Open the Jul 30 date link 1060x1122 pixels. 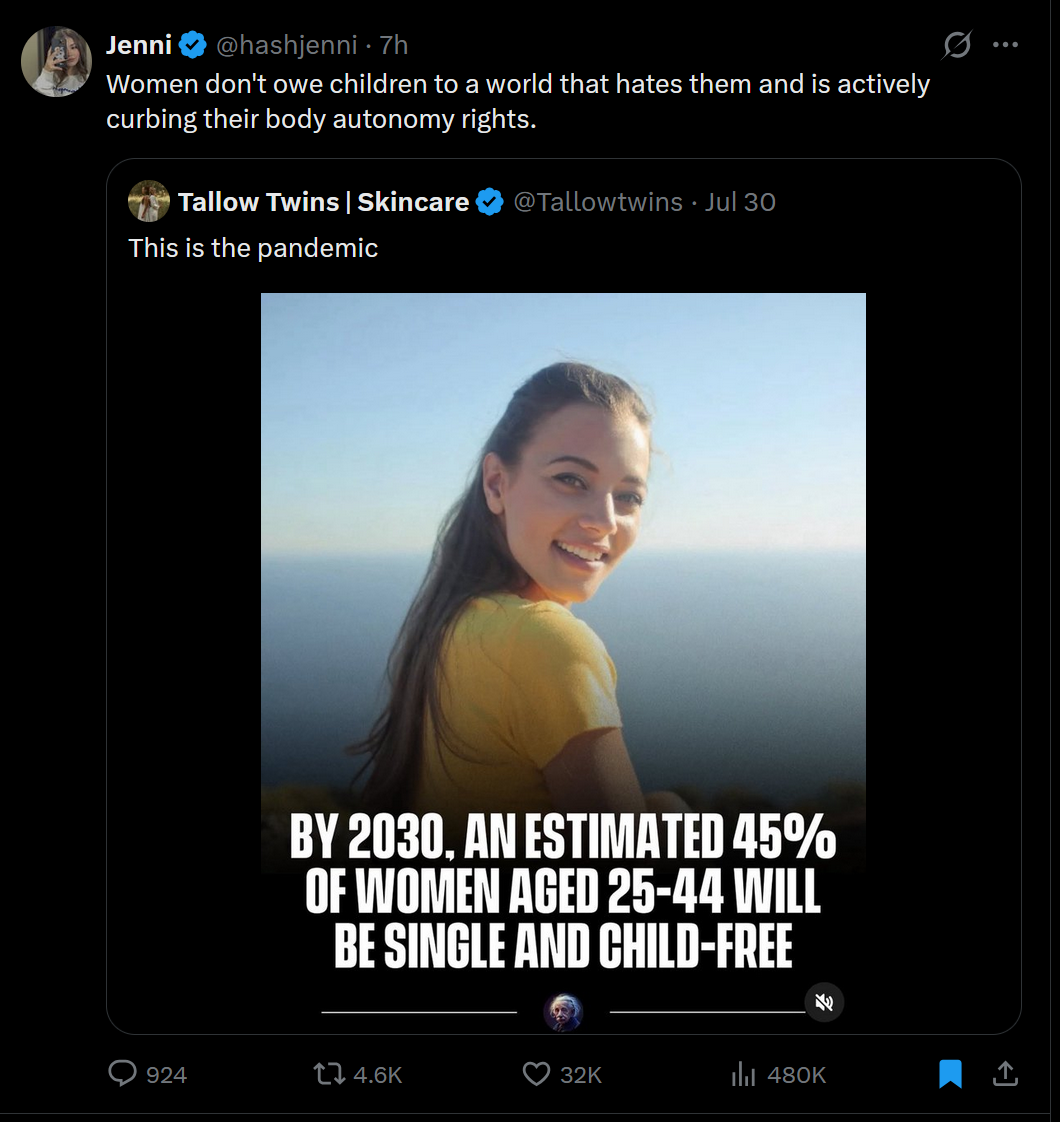pos(740,202)
